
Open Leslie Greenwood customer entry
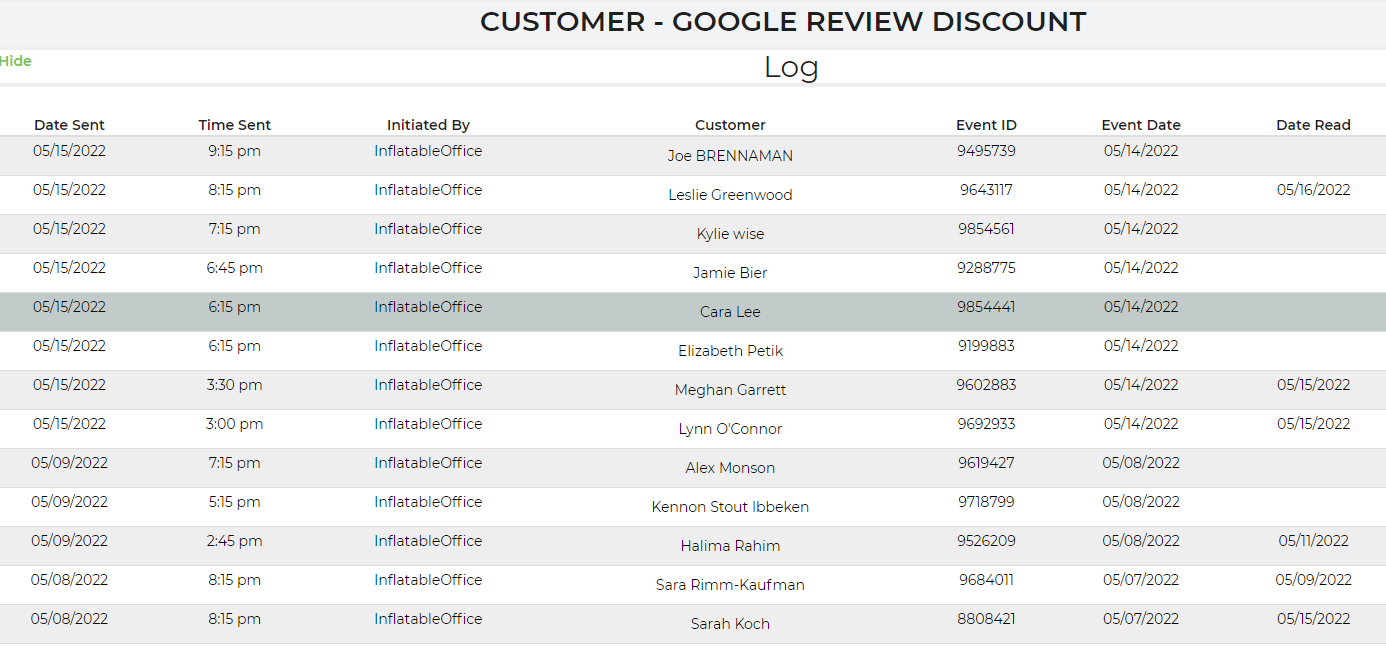[730, 195]
